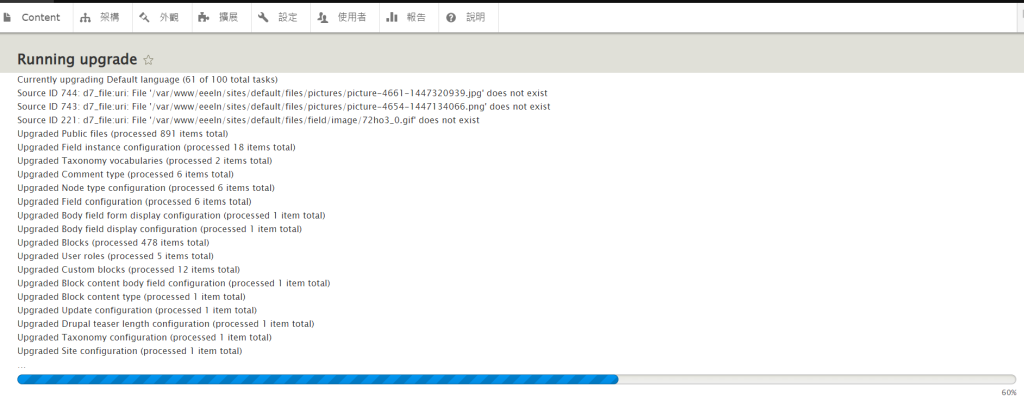Open 設定 using the wrench icon
The image size is (1024, 412).
(263, 17)
